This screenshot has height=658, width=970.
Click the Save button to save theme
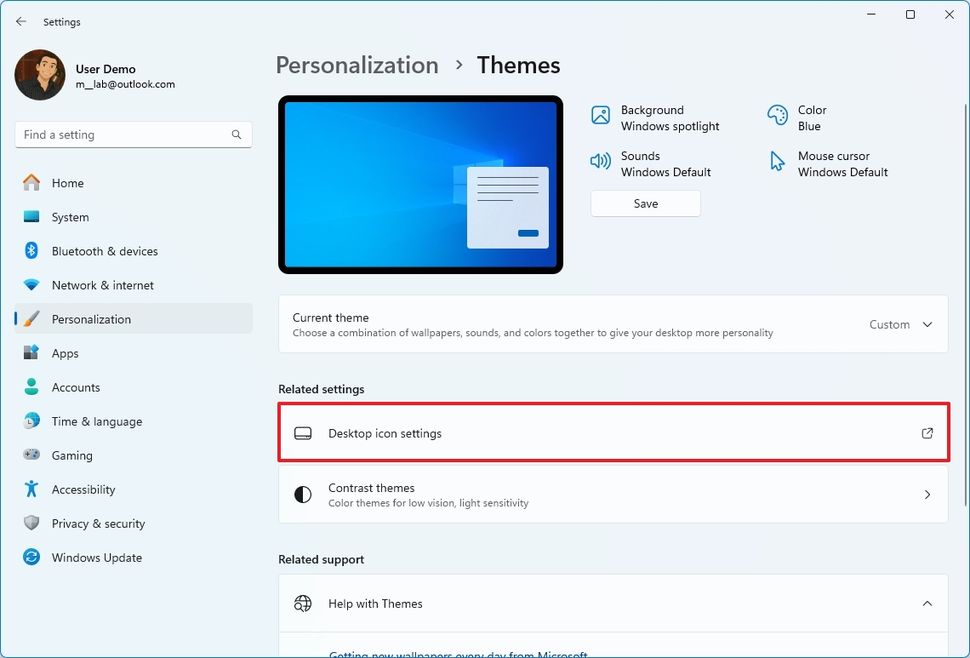(645, 203)
